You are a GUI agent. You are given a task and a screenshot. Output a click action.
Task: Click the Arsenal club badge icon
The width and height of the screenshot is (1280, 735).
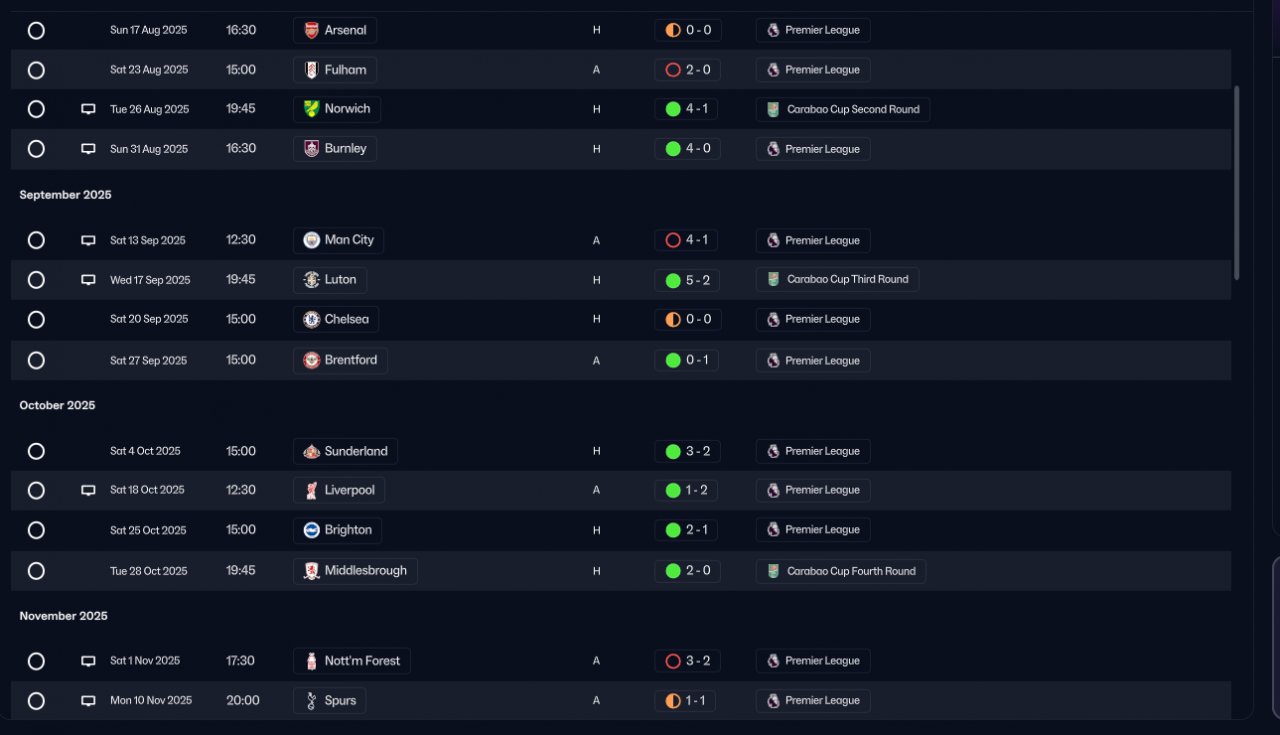pos(312,30)
